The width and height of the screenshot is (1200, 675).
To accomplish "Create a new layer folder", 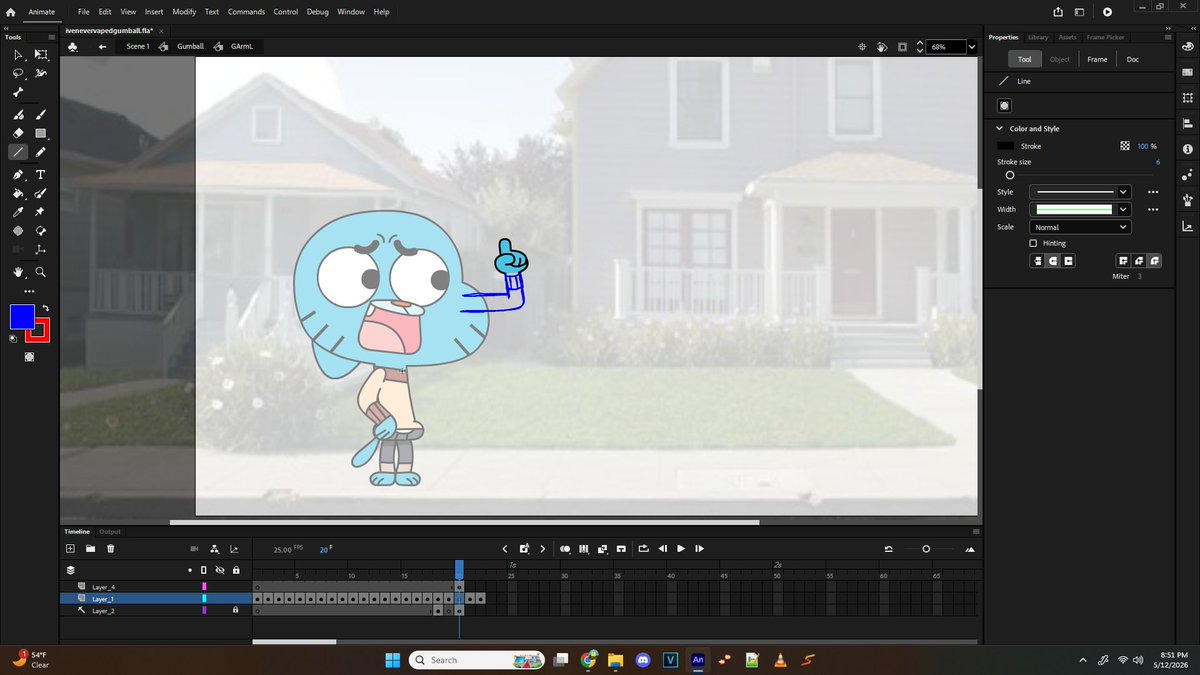I will (90, 548).
